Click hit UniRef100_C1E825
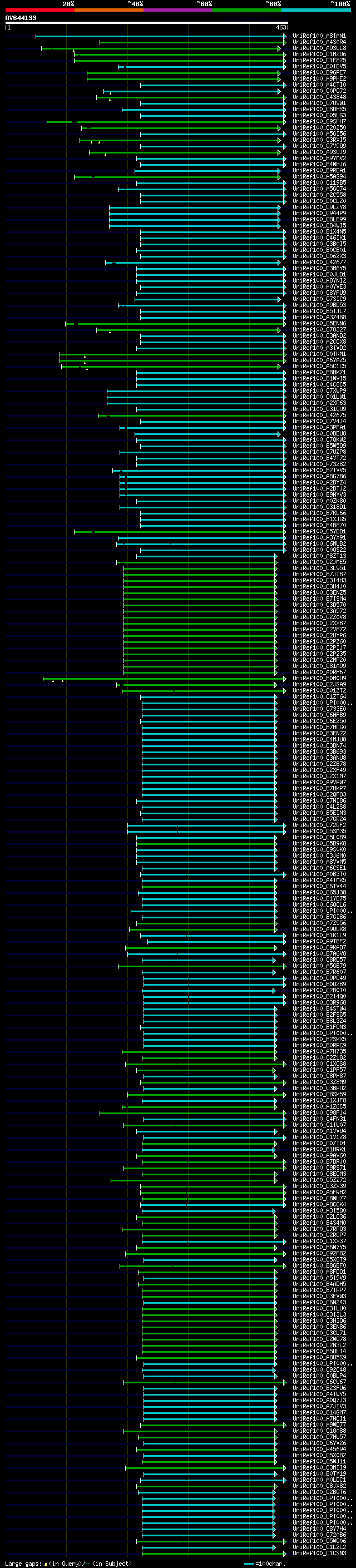 tap(319, 60)
